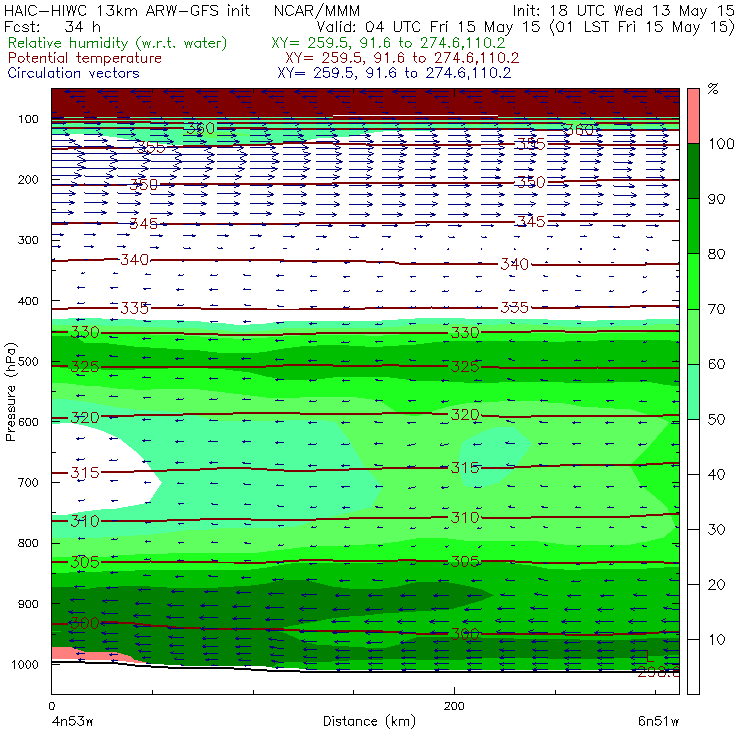Click the '298.8' minimum value label
The image size is (740, 740).
(x=658, y=672)
